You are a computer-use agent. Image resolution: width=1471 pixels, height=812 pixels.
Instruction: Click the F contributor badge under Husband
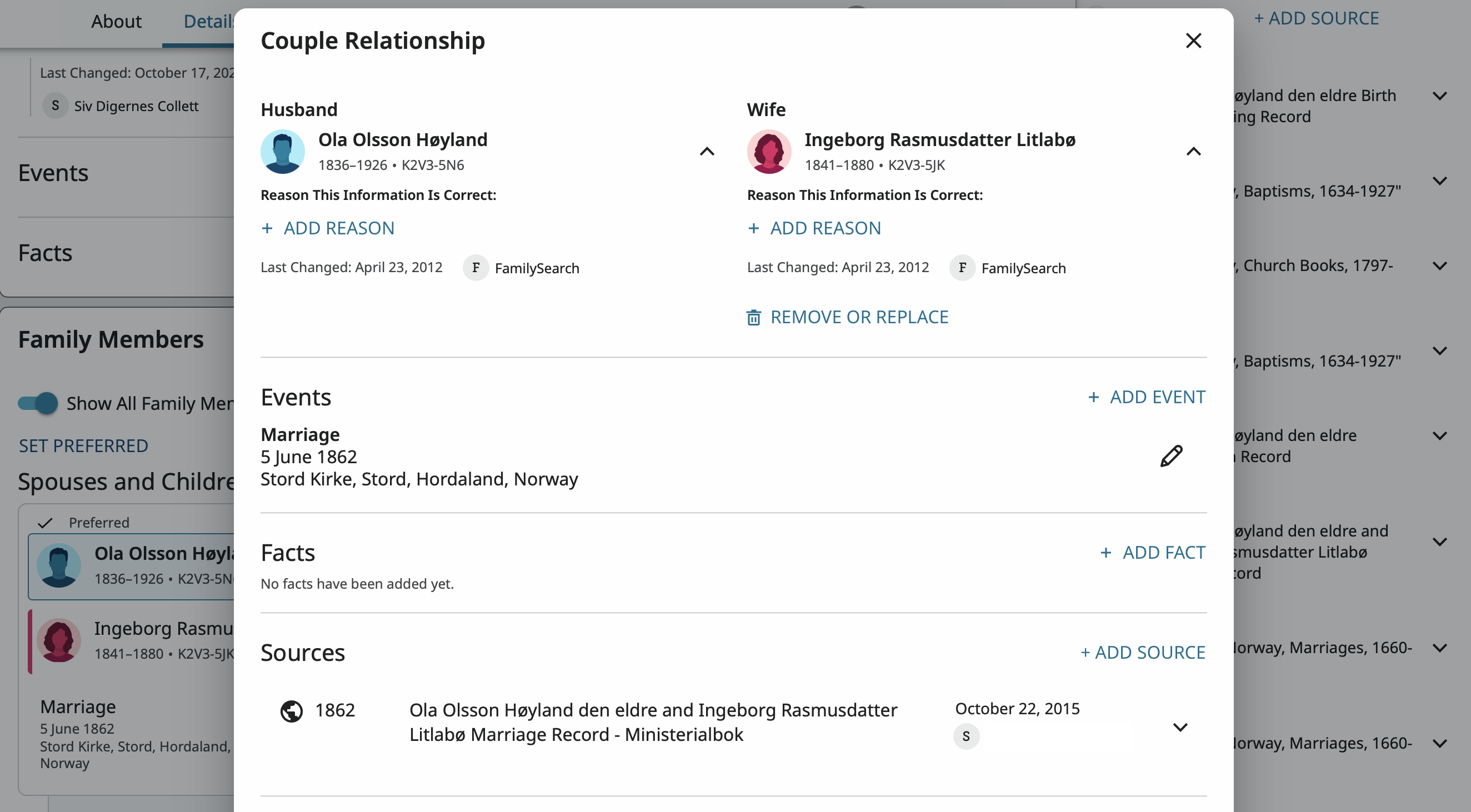(475, 268)
